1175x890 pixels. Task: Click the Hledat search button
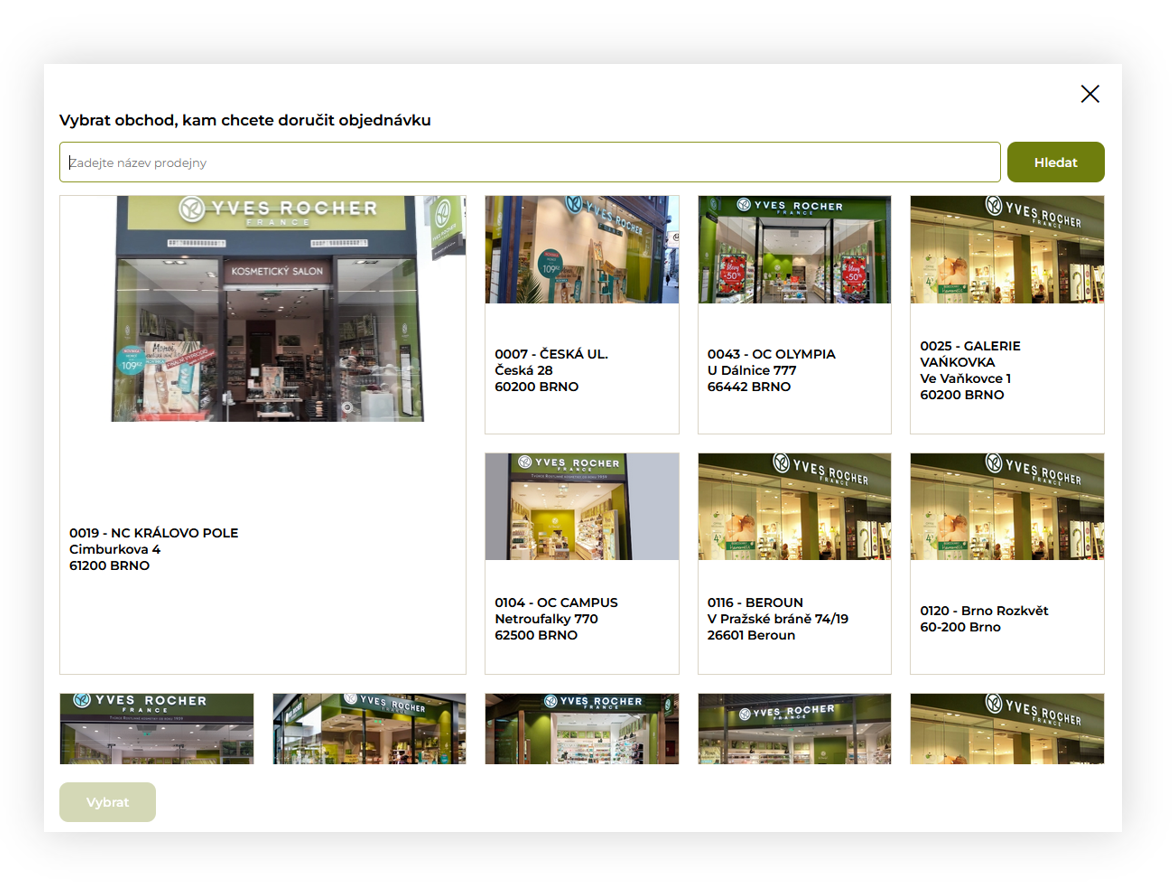1055,162
